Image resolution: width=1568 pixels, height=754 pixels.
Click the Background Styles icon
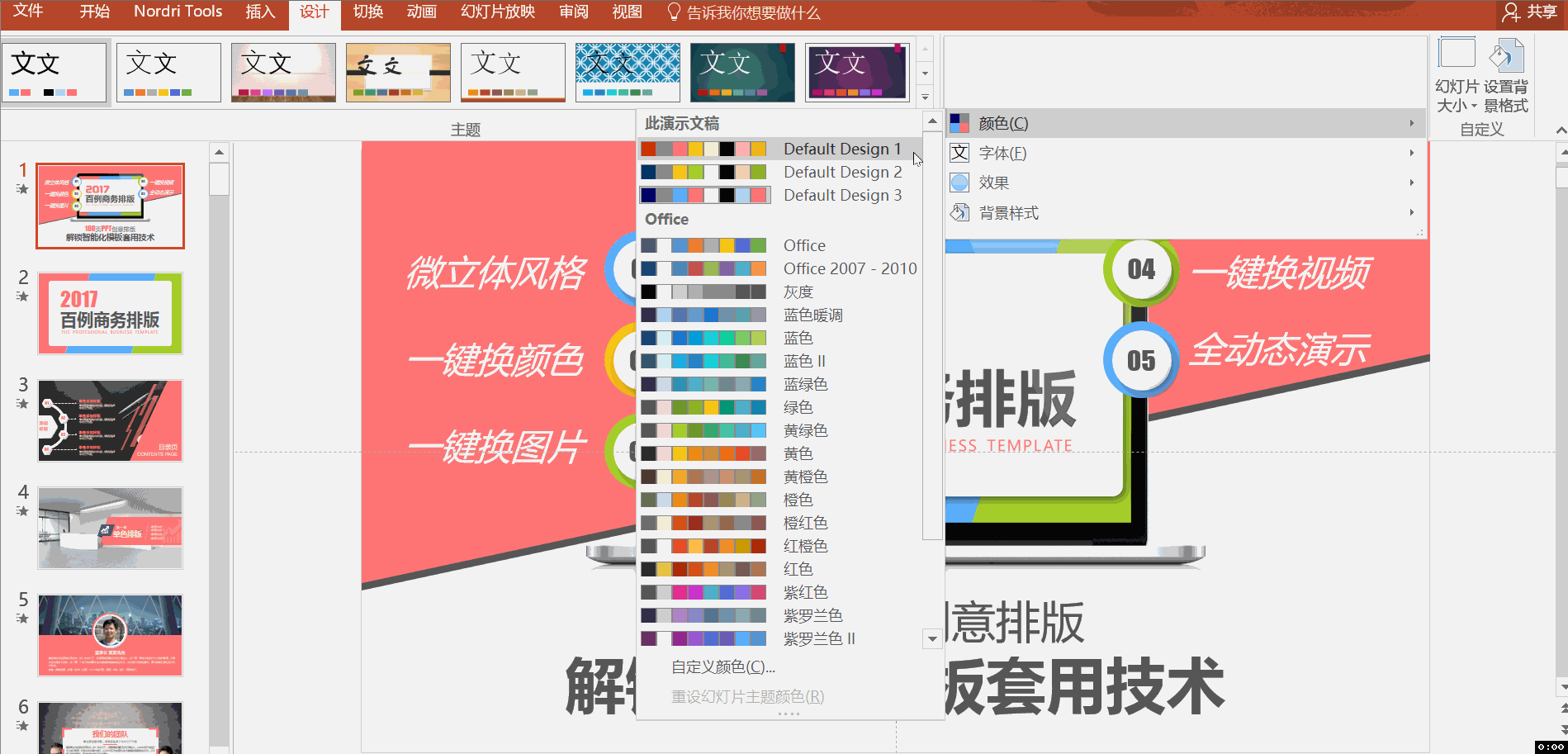pyautogui.click(x=959, y=213)
